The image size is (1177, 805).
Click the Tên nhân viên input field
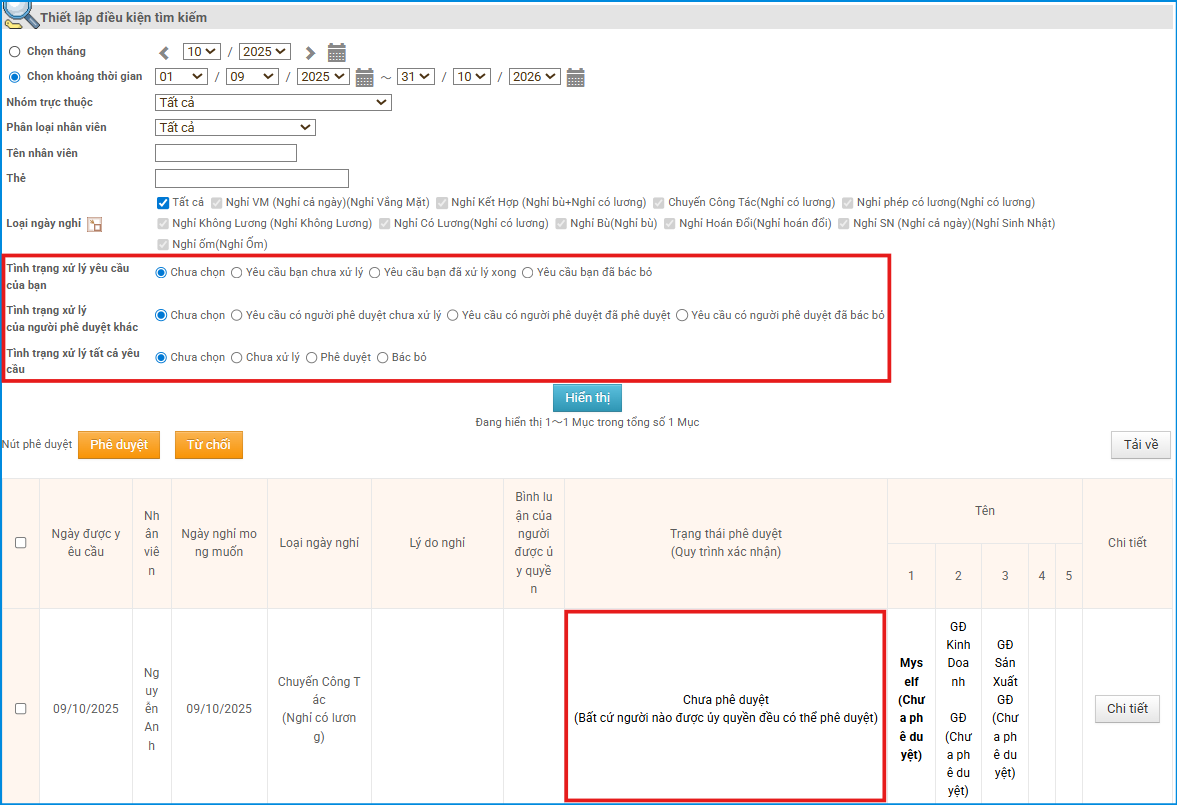pos(226,153)
